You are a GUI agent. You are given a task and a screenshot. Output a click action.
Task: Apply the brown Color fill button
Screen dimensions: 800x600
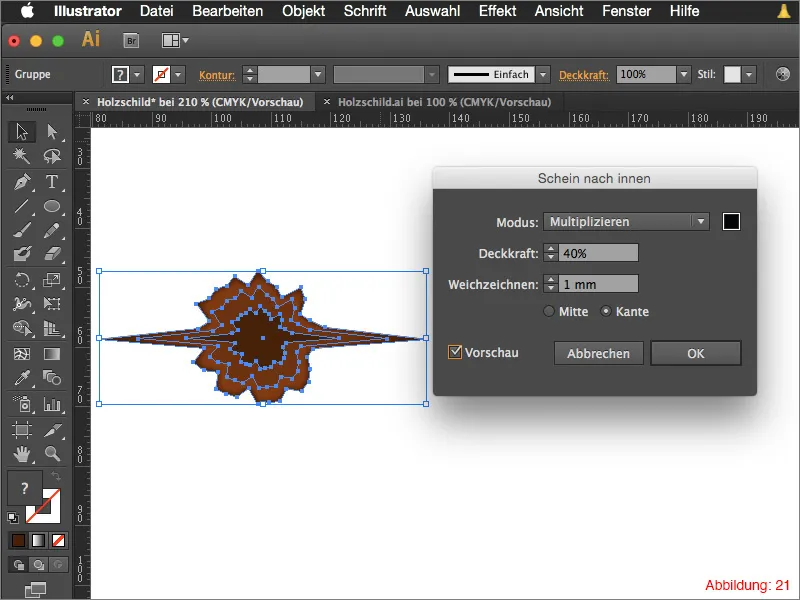click(x=18, y=540)
